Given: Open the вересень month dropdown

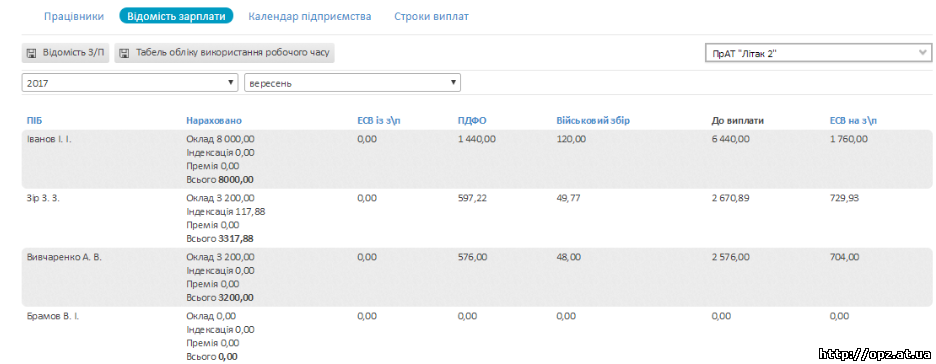Looking at the screenshot, I should pyautogui.click(x=352, y=83).
